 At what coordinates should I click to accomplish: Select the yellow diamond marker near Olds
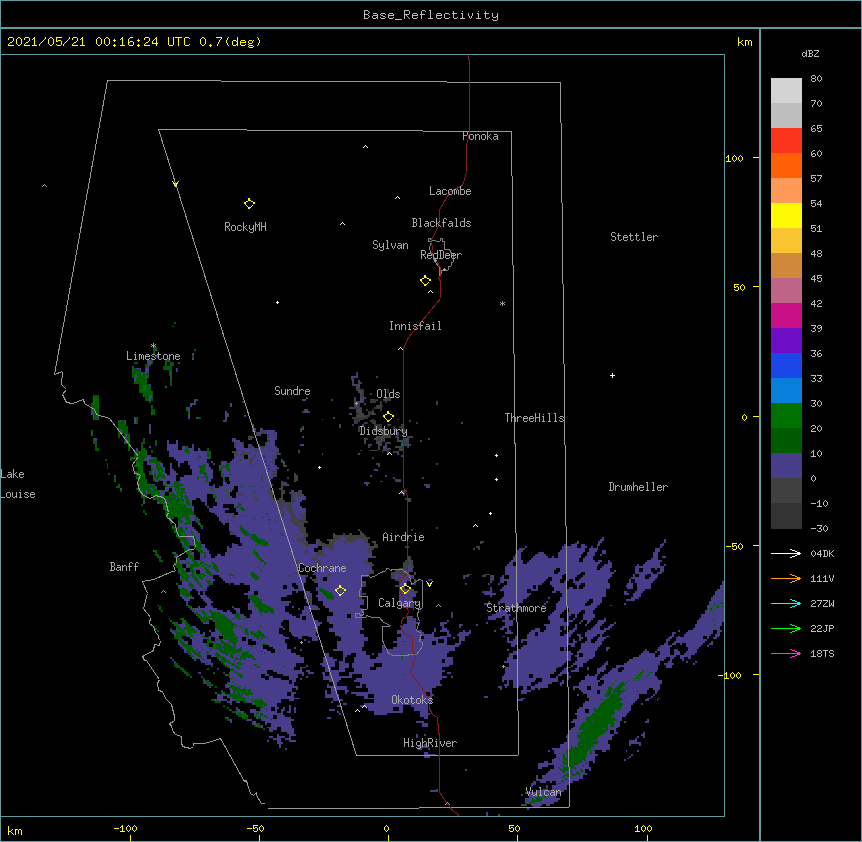388,417
